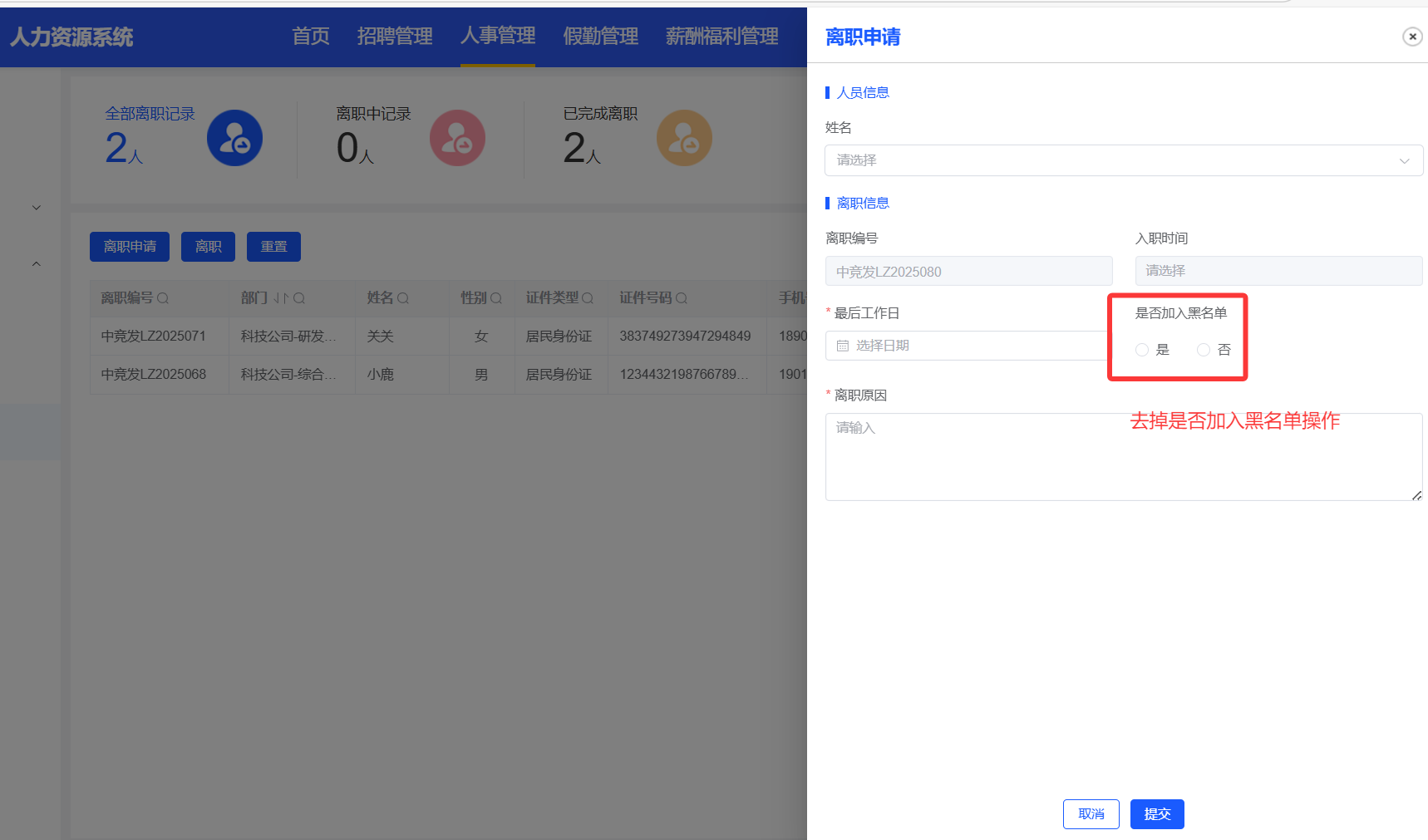This screenshot has width=1428, height=840.
Task: Open the 假勤管理 menu
Action: coord(600,37)
